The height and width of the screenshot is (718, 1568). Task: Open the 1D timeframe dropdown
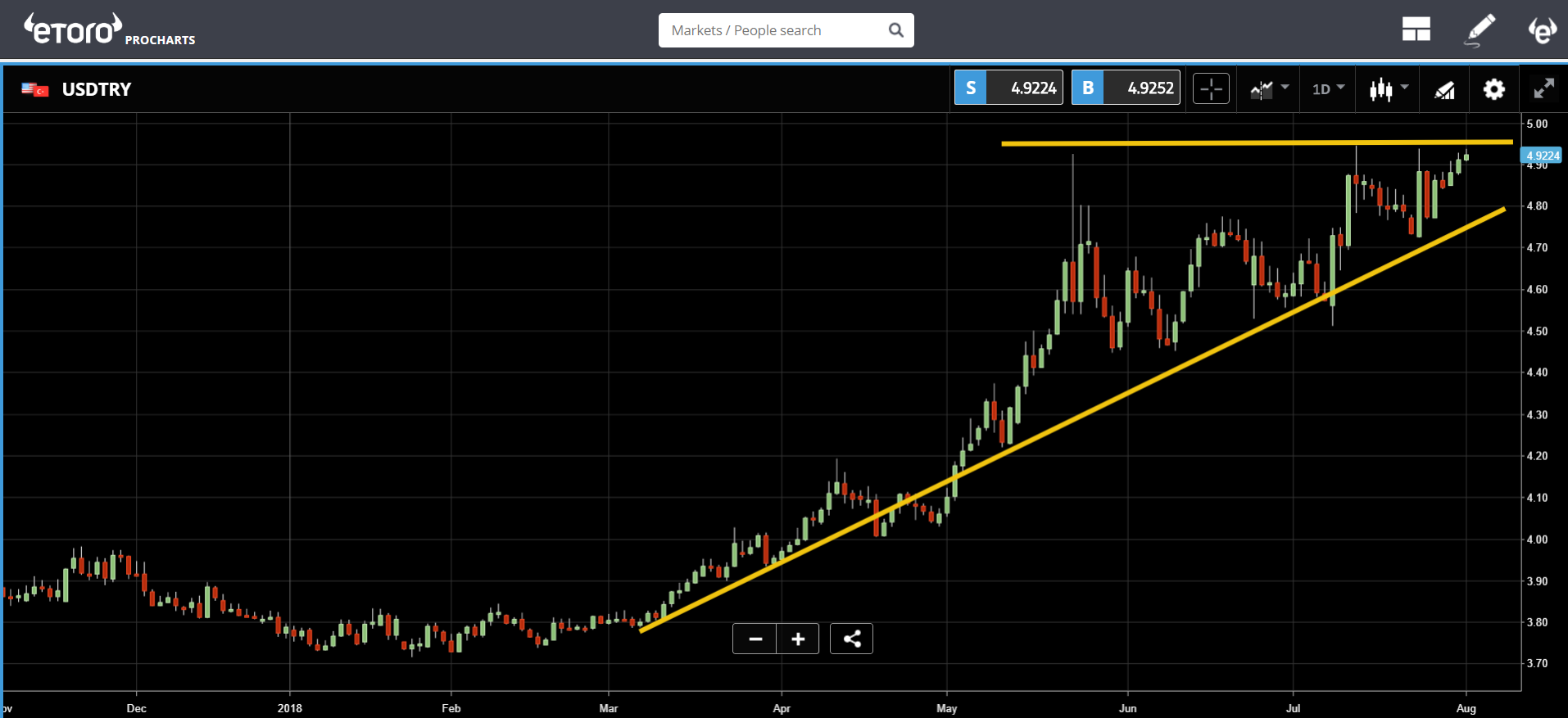coord(1328,88)
